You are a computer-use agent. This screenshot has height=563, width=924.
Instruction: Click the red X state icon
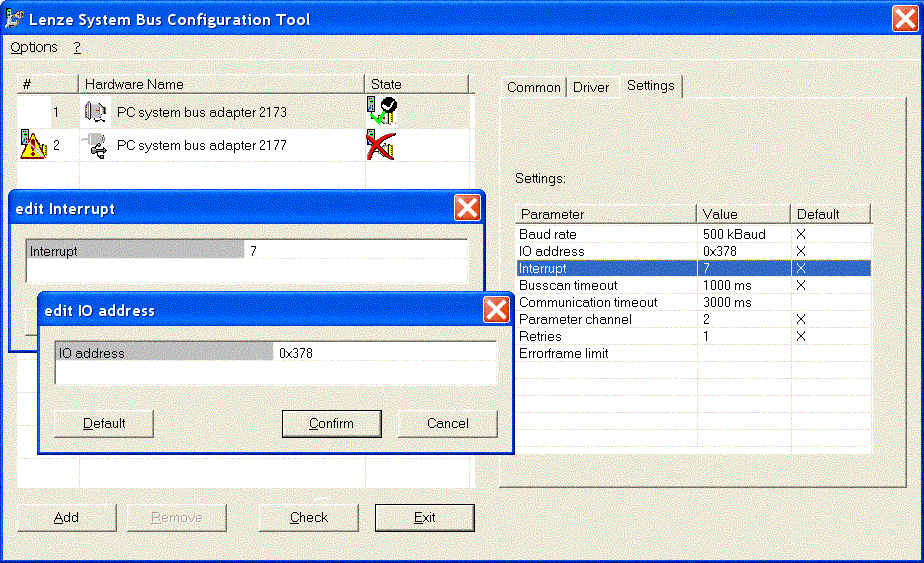point(380,146)
